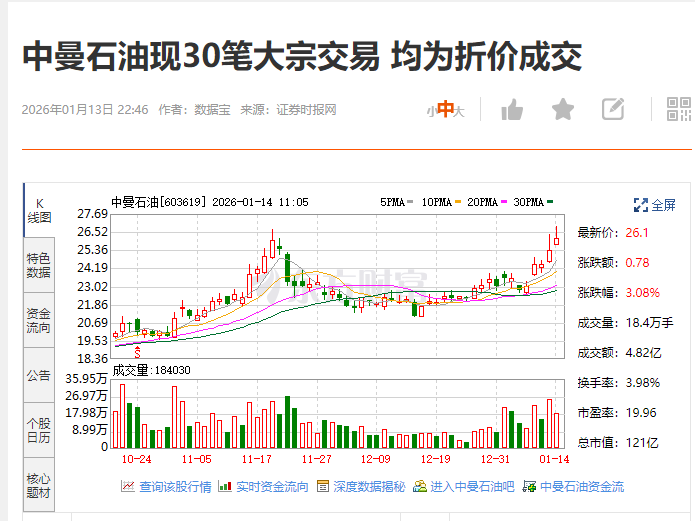Select the K线图 side tab

coord(39,211)
